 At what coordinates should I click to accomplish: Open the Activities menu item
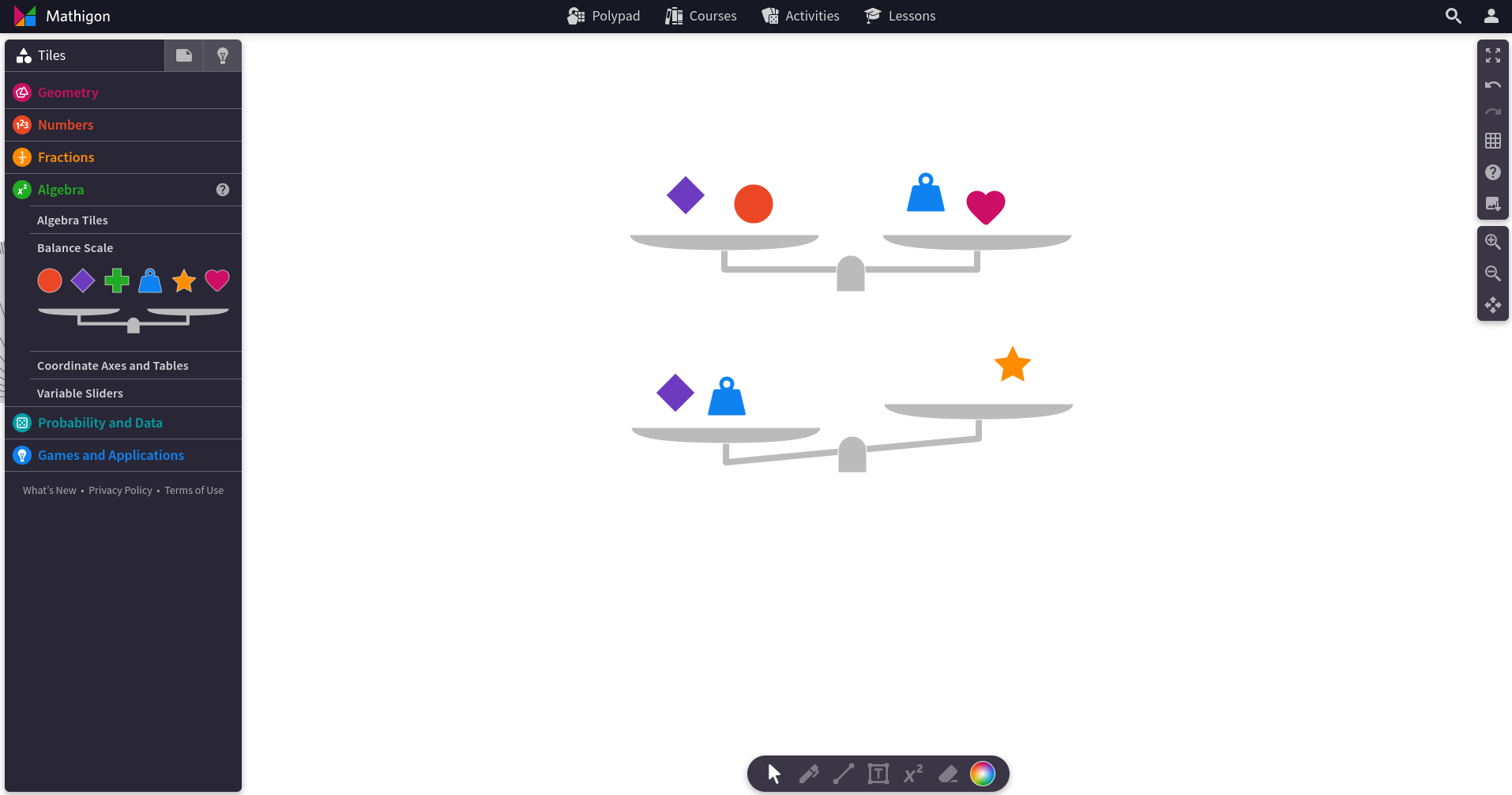[800, 16]
